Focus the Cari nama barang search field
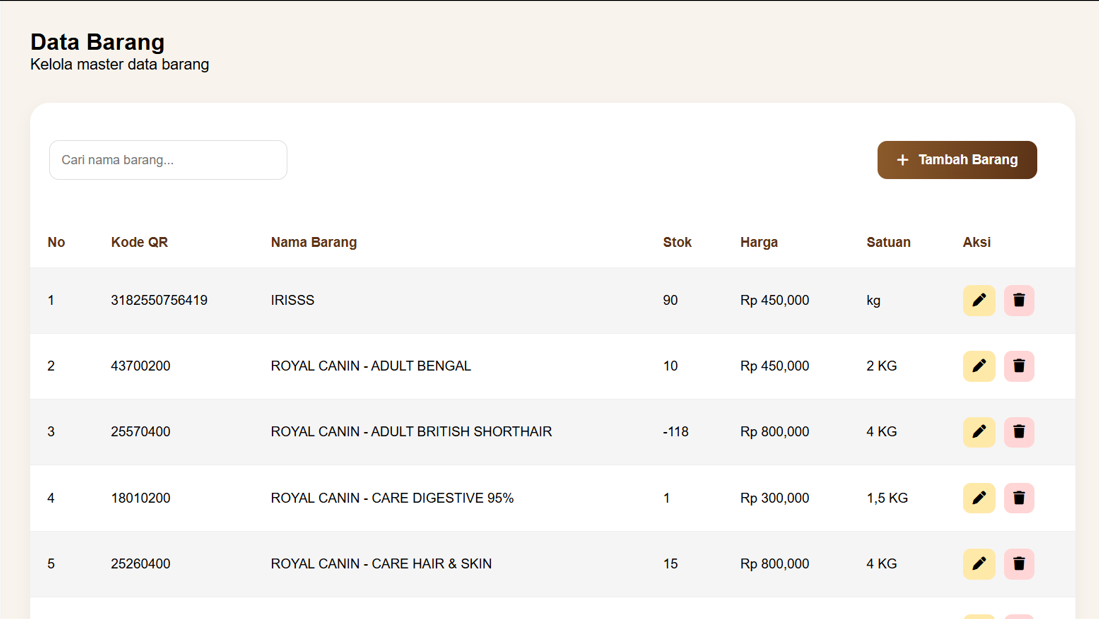Image resolution: width=1099 pixels, height=619 pixels. pos(168,160)
